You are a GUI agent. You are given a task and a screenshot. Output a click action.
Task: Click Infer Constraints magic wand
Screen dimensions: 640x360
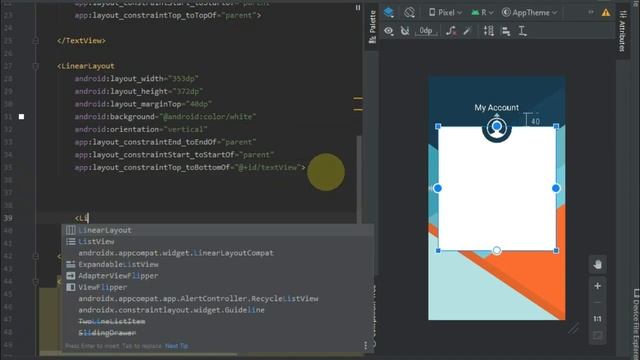[x=467, y=31]
